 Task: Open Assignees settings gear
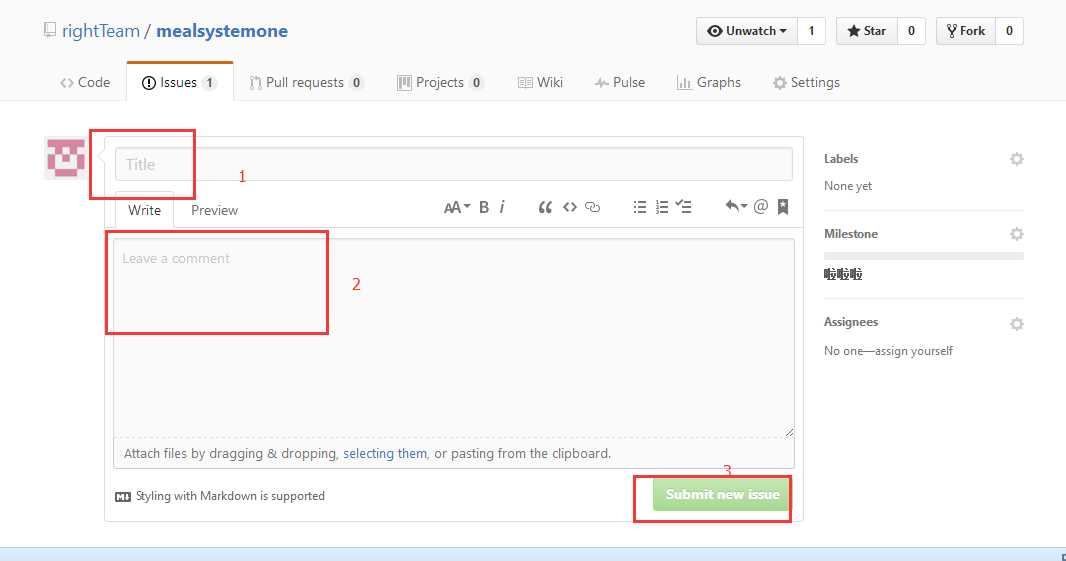(1016, 324)
